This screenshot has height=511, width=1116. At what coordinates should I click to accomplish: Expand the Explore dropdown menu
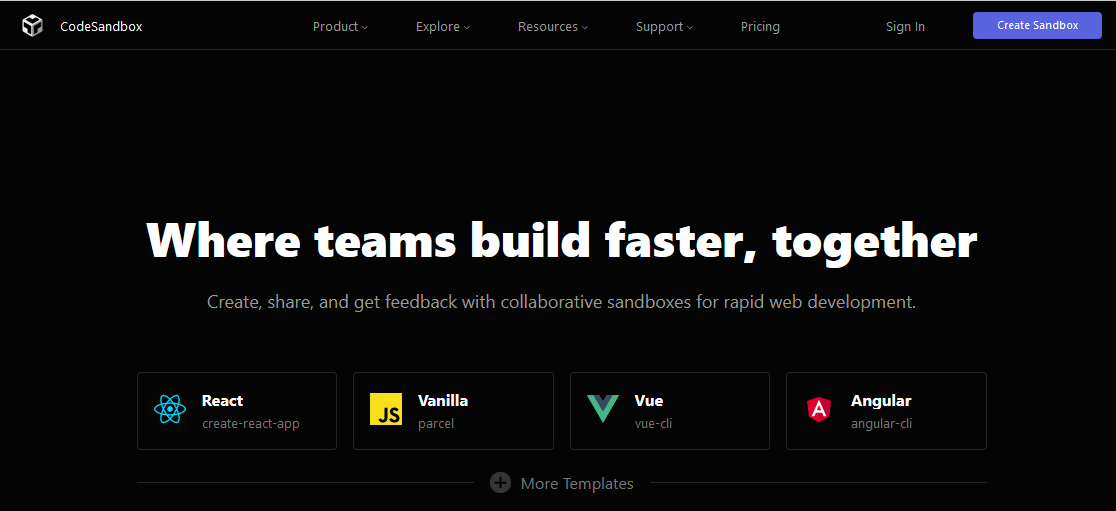443,27
